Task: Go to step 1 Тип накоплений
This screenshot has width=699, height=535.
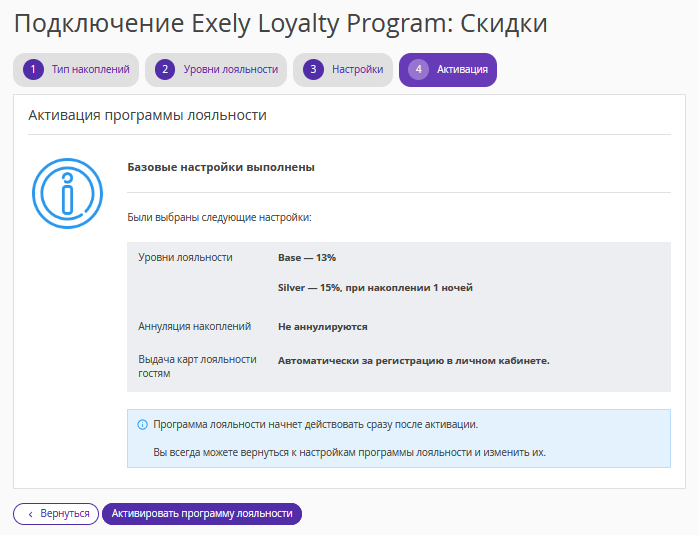Action: (x=76, y=70)
